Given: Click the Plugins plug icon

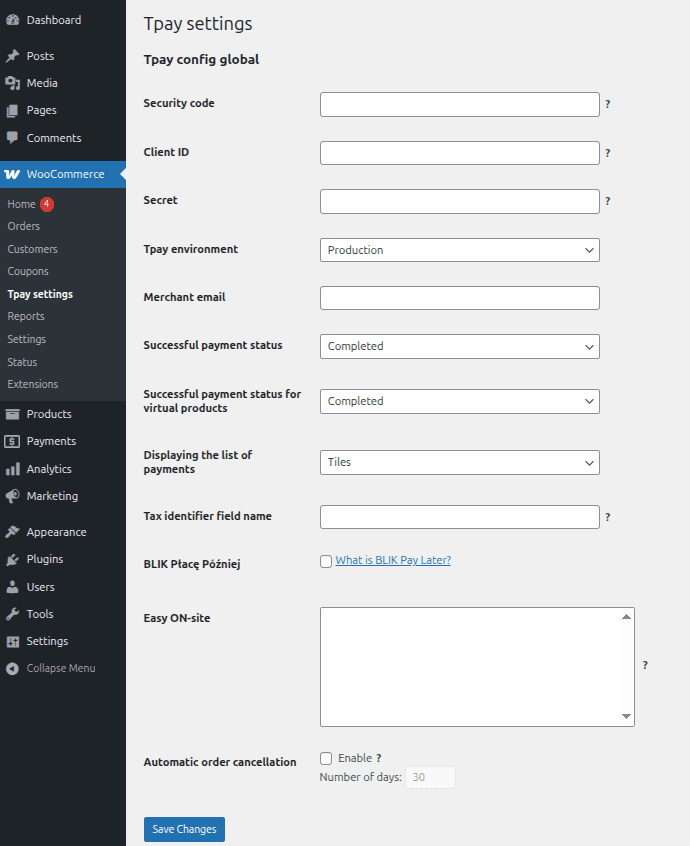Looking at the screenshot, I should point(13,559).
